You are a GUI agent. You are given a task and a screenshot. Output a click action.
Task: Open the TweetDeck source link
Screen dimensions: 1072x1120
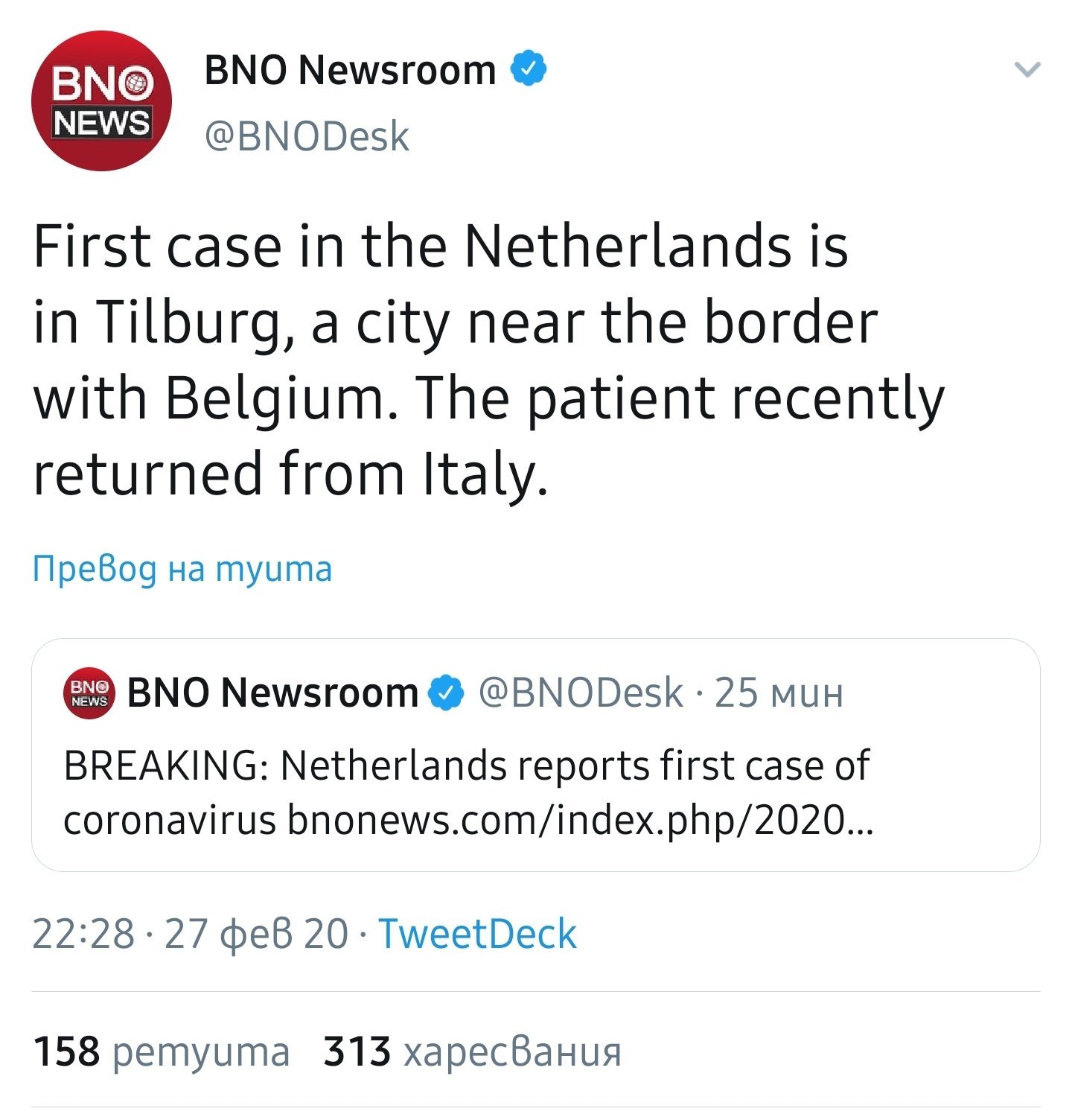point(477,934)
